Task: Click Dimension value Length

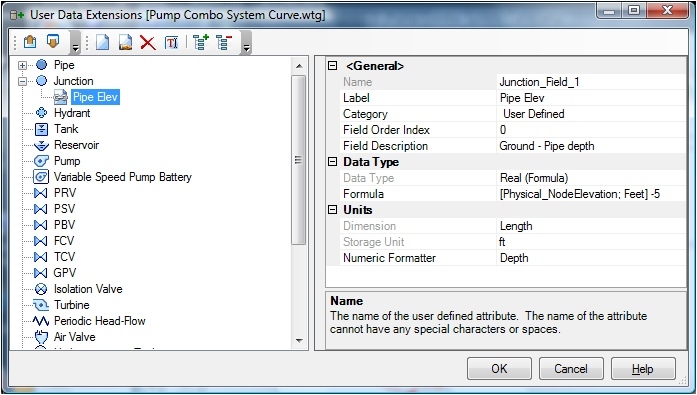Action: pyautogui.click(x=592, y=226)
